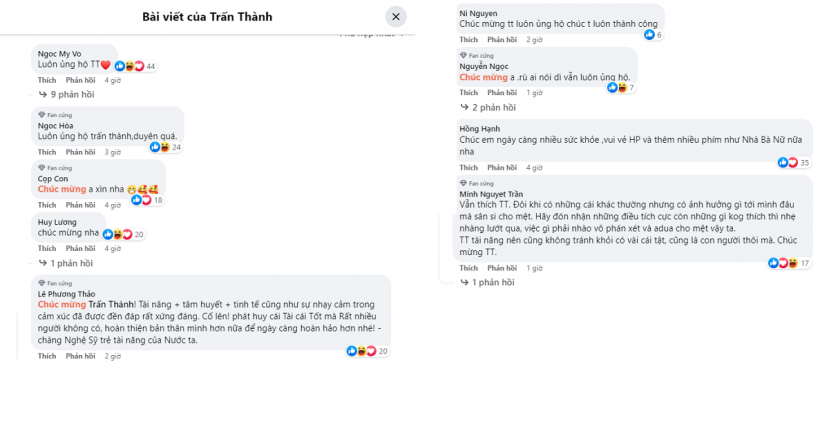829x446 pixels.
Task: View reaction icons on Huy Lương's comment
Action: (x=123, y=235)
